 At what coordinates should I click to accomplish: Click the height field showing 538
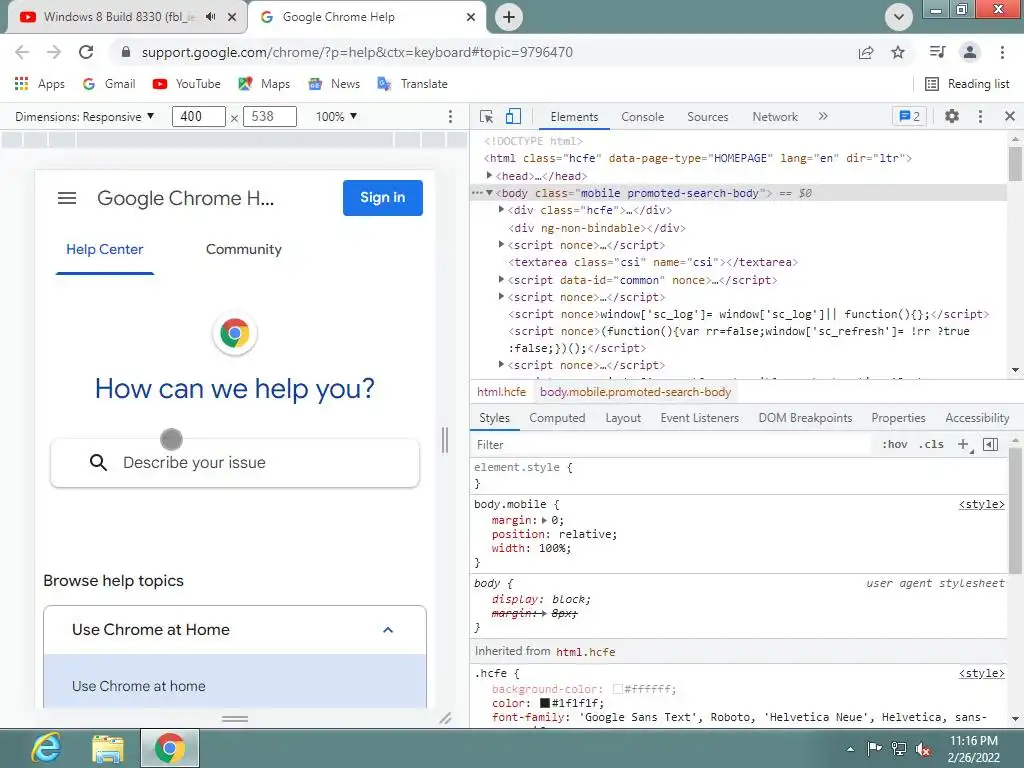coord(270,116)
